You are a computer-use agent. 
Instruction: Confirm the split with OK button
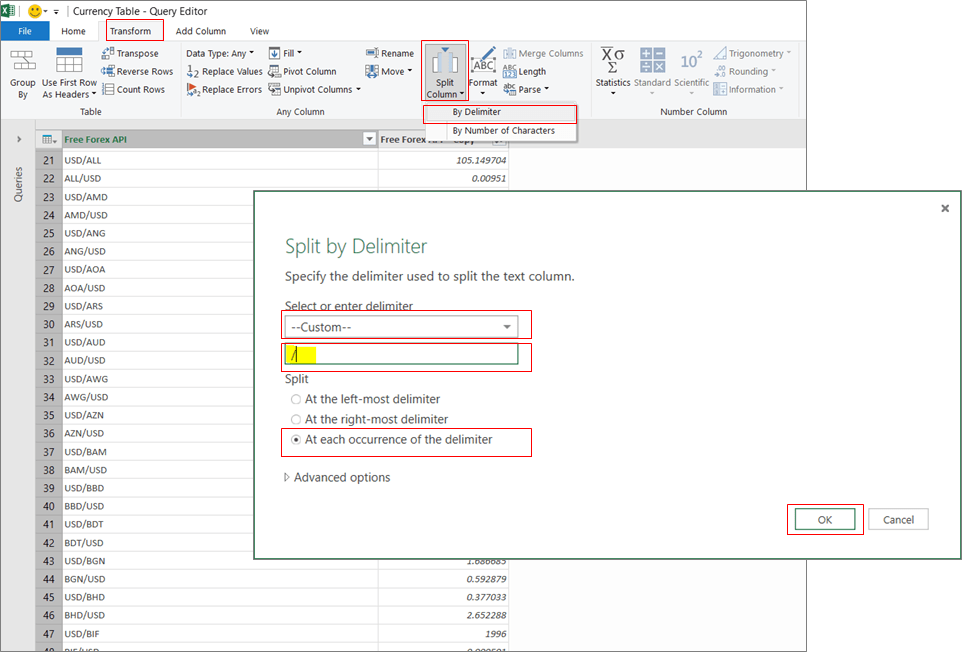tap(825, 520)
